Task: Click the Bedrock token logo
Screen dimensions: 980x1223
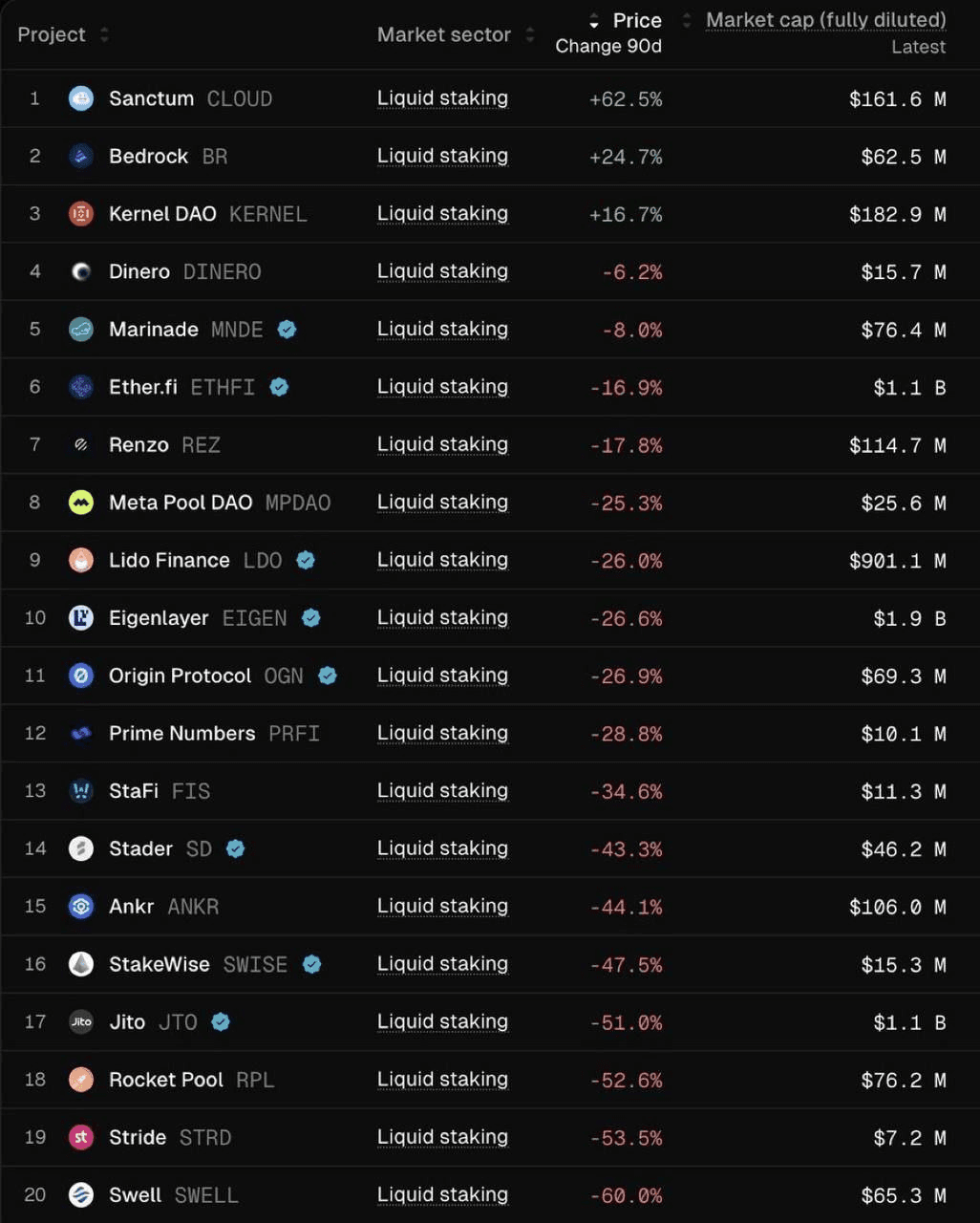Action: click(x=81, y=157)
